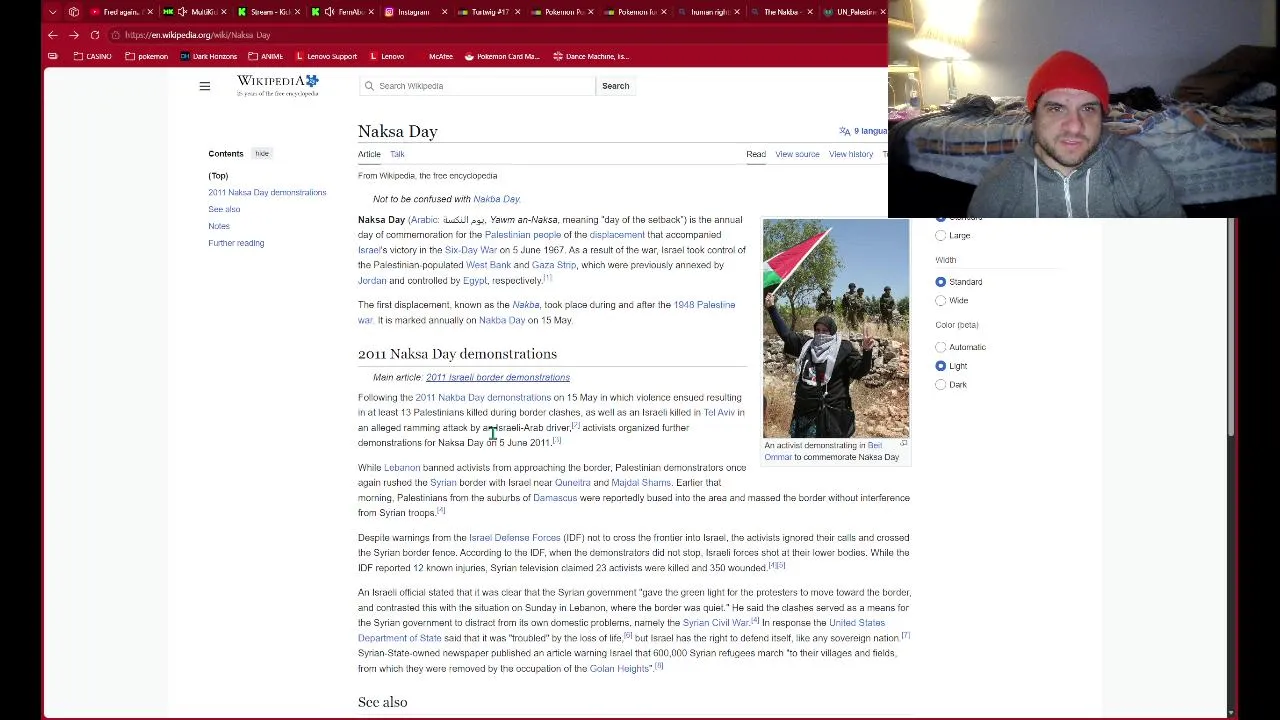The width and height of the screenshot is (1280, 720).
Task: Click the Wikipedia Search button
Action: pyautogui.click(x=615, y=86)
